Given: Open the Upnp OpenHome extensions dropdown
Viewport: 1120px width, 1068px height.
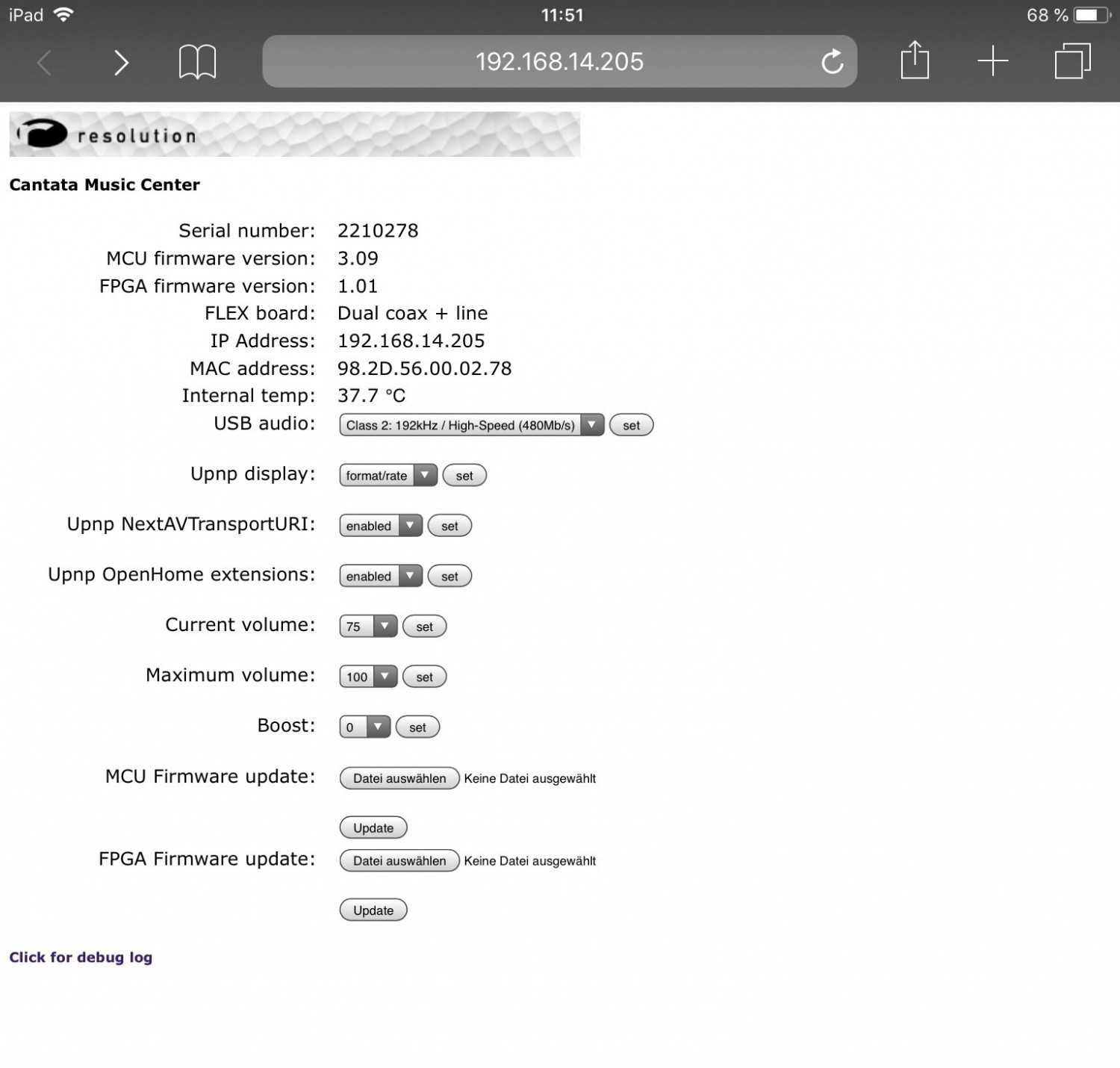Looking at the screenshot, I should point(381,577).
